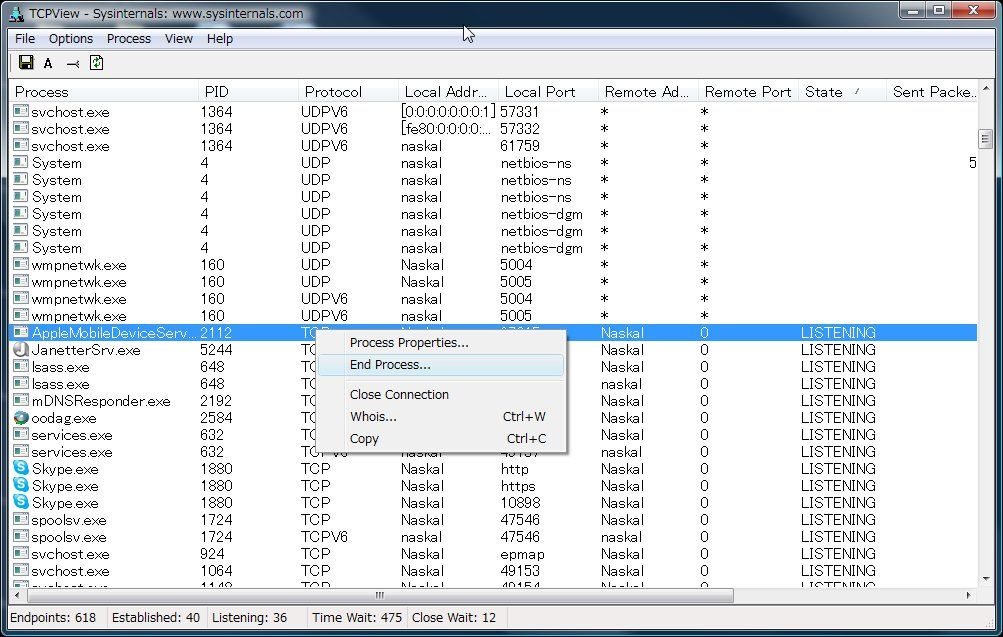Select svchost.exe row with port epmap

(493, 554)
